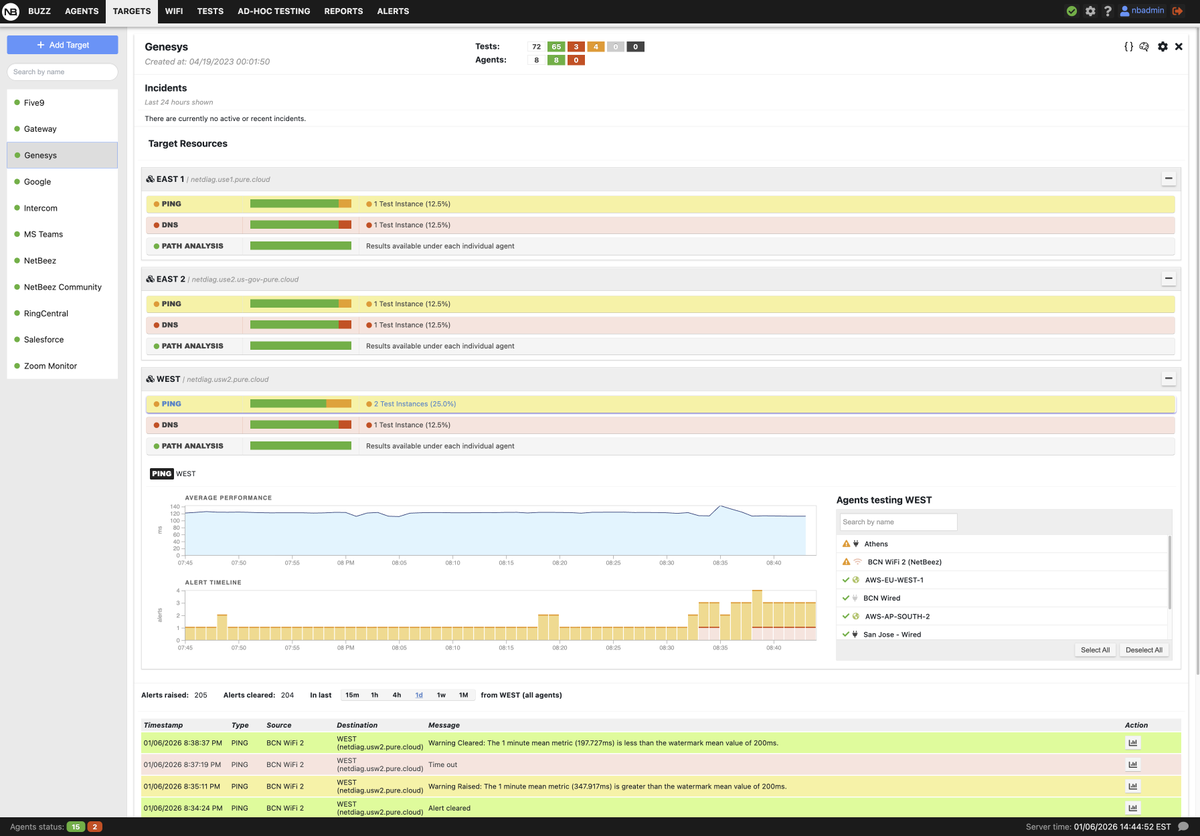Open the REPORTS menu item
The image size is (1200, 836).
coord(343,11)
